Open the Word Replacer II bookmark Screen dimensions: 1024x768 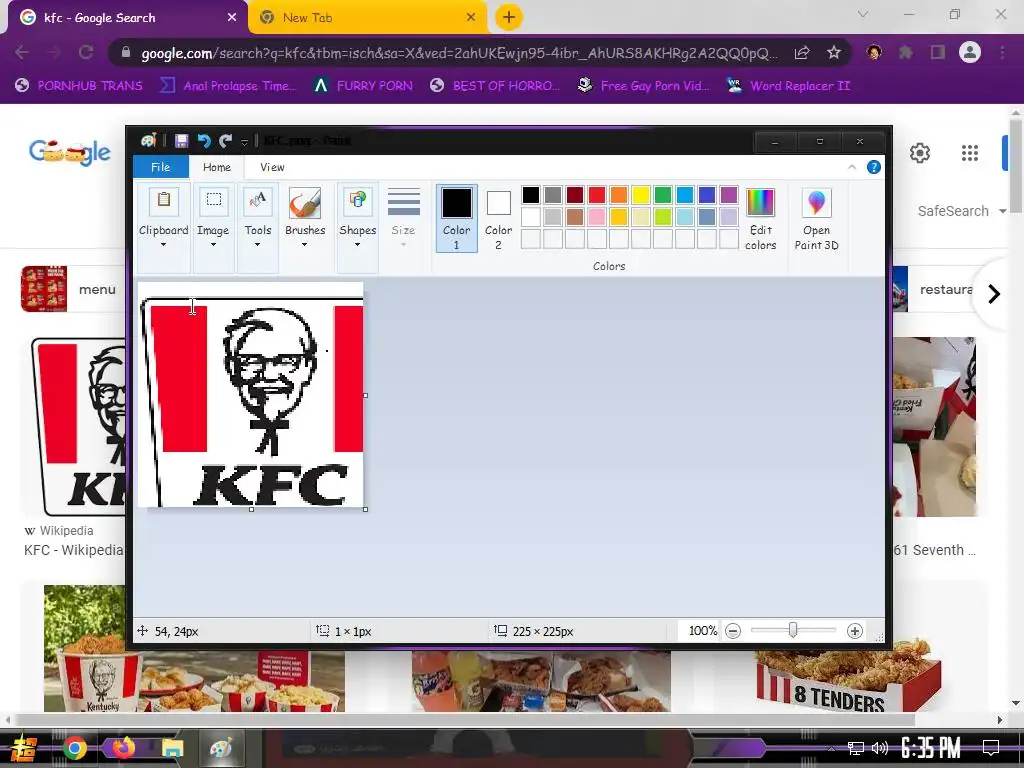point(788,86)
